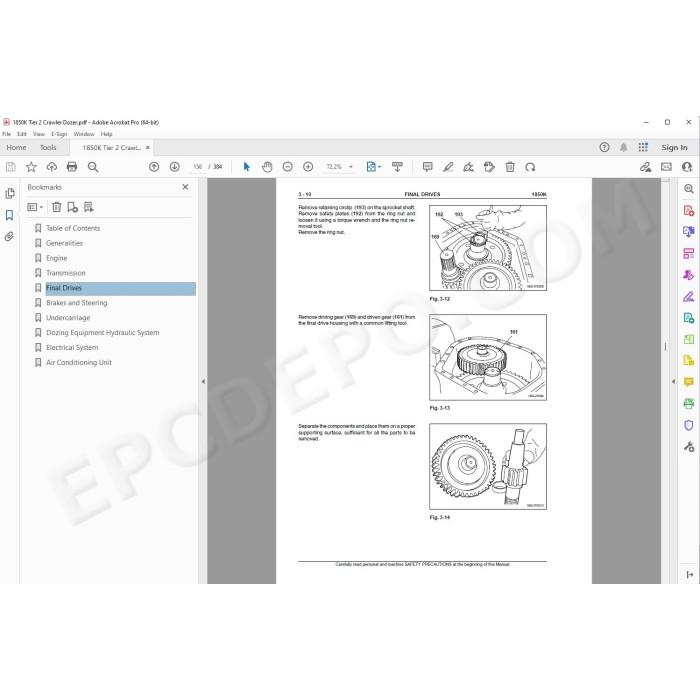Go to the Undercarriage bookmark
The image size is (700, 700).
pyautogui.click(x=68, y=318)
